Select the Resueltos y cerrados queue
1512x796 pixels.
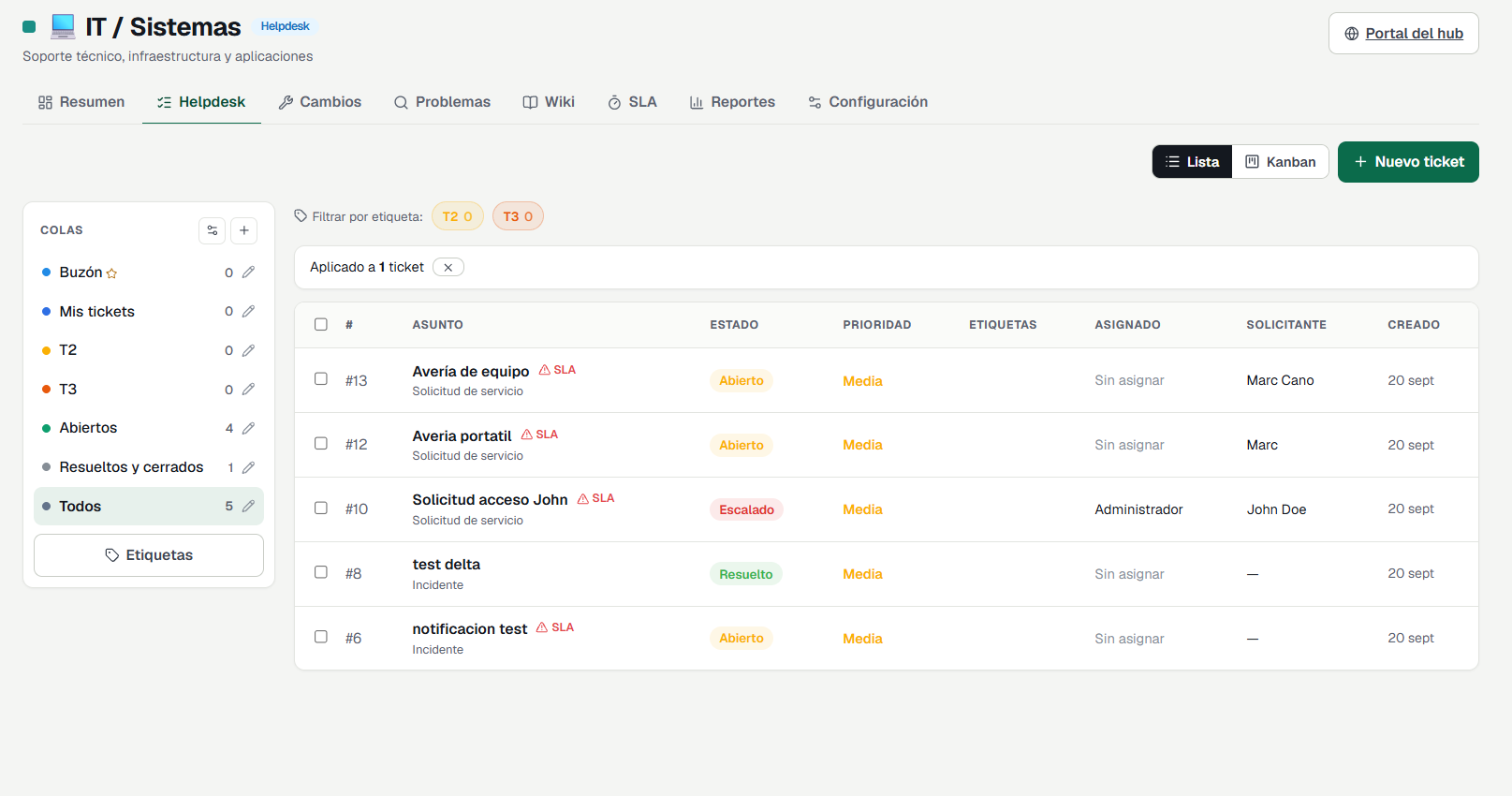point(149,467)
